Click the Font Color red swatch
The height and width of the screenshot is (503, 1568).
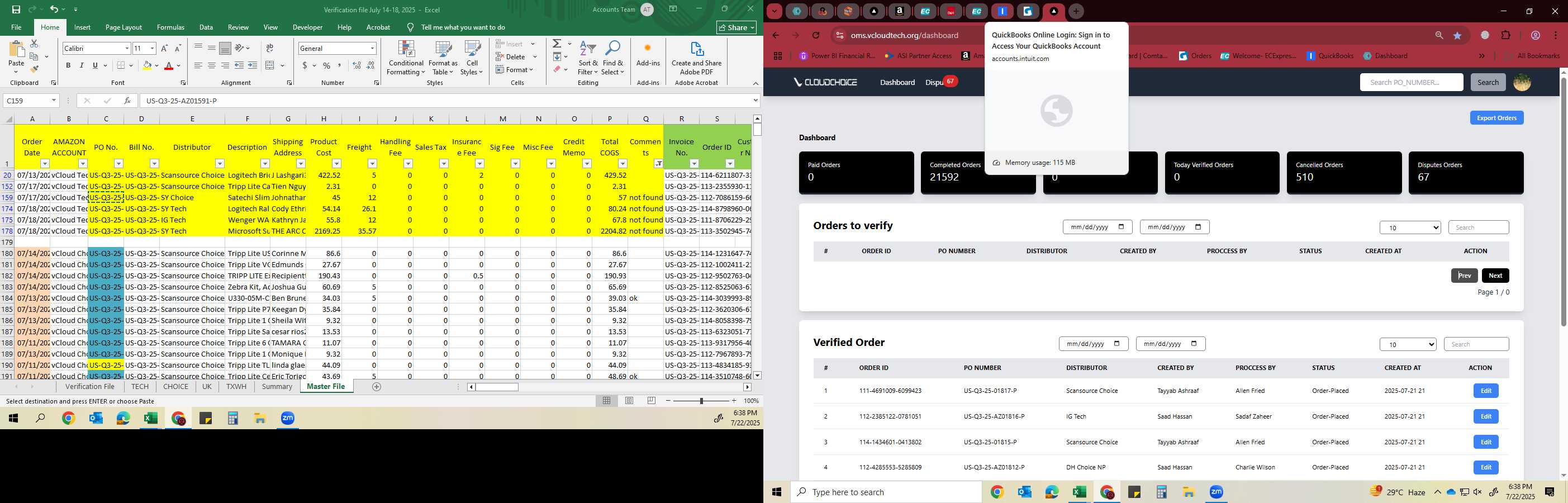click(x=169, y=65)
